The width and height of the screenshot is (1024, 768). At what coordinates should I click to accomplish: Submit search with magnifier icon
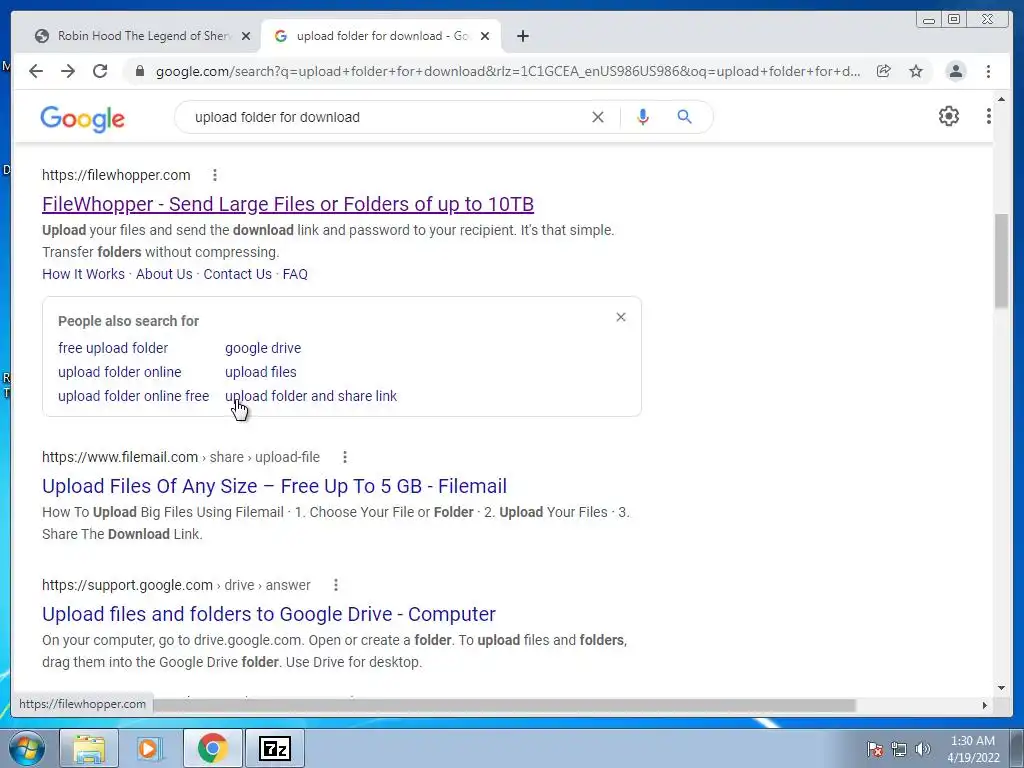click(x=684, y=117)
